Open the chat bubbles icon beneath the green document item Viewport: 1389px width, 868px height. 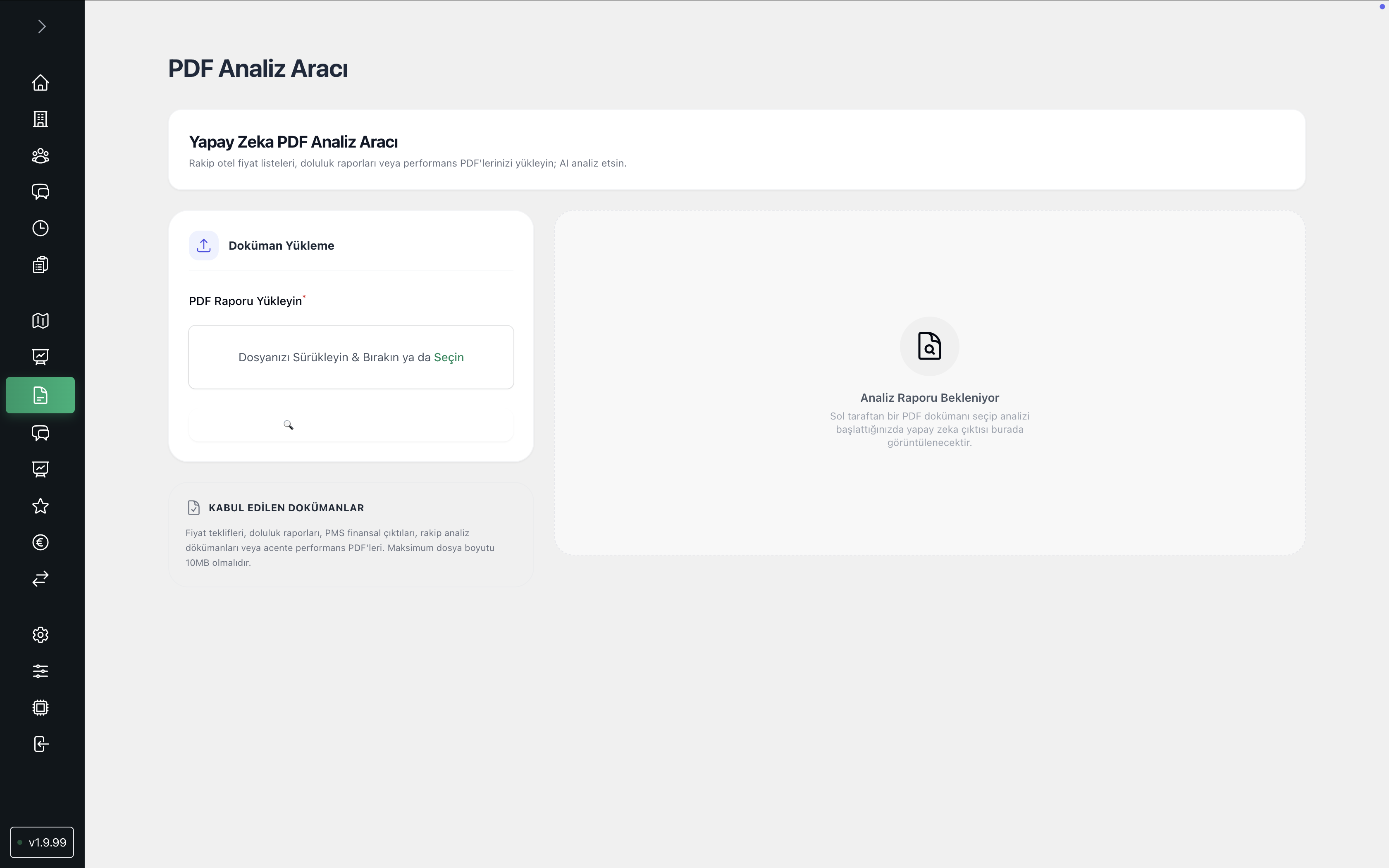(x=40, y=433)
